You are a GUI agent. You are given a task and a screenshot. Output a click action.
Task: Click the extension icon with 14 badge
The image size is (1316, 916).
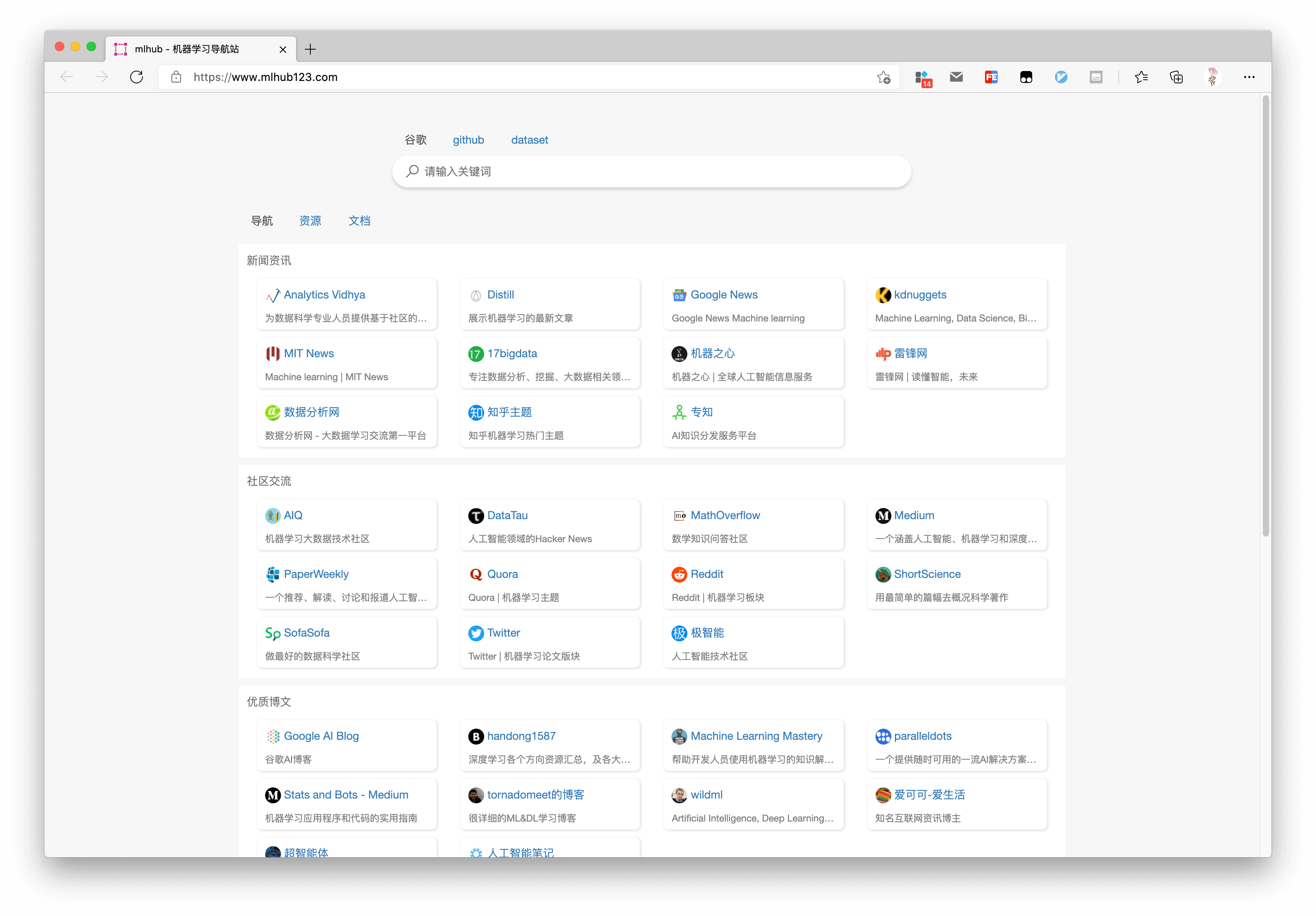[x=922, y=78]
